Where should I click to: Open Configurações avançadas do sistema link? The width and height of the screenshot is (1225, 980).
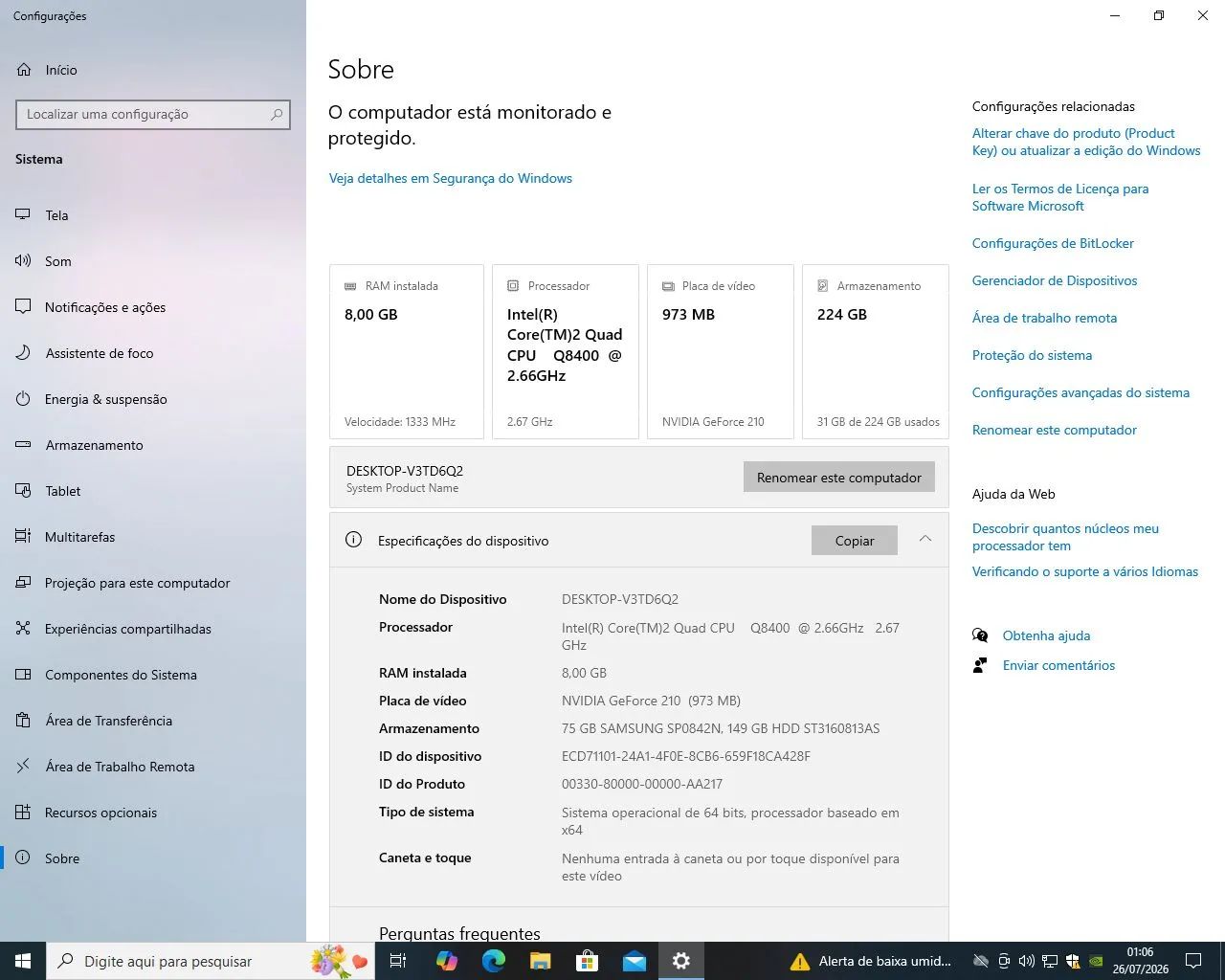[x=1080, y=392]
